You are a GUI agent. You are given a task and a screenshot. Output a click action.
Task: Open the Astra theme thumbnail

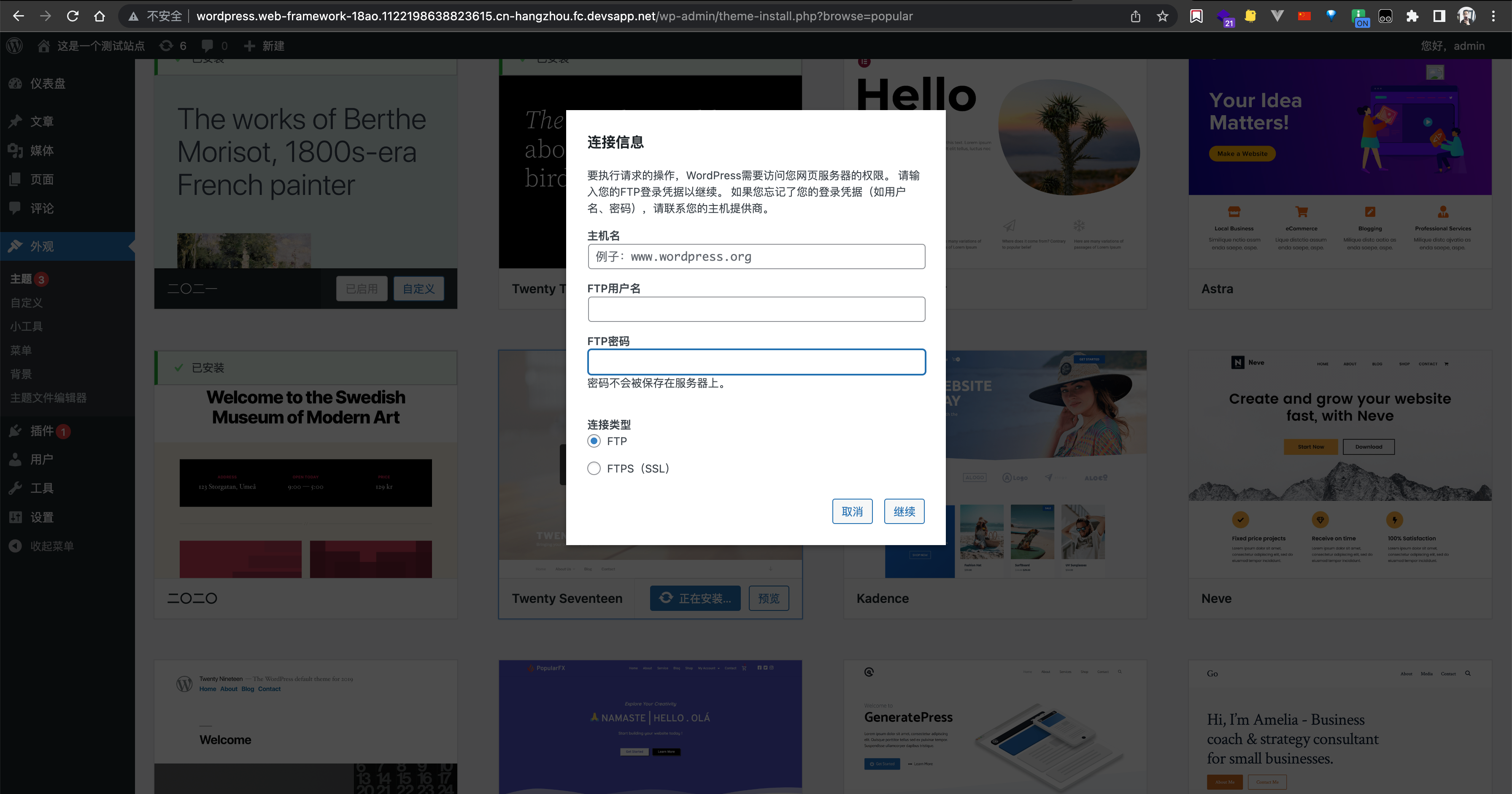point(1339,164)
